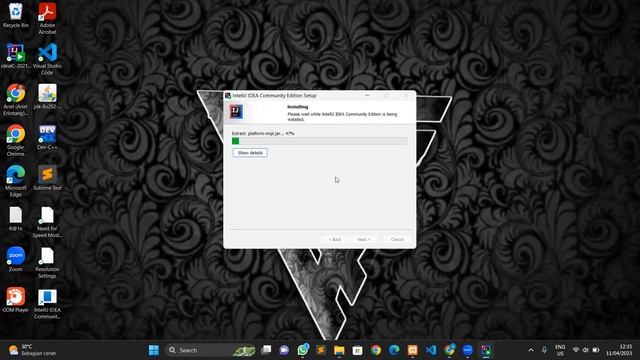Open Microsoft Edge from the taskbar

point(394,350)
